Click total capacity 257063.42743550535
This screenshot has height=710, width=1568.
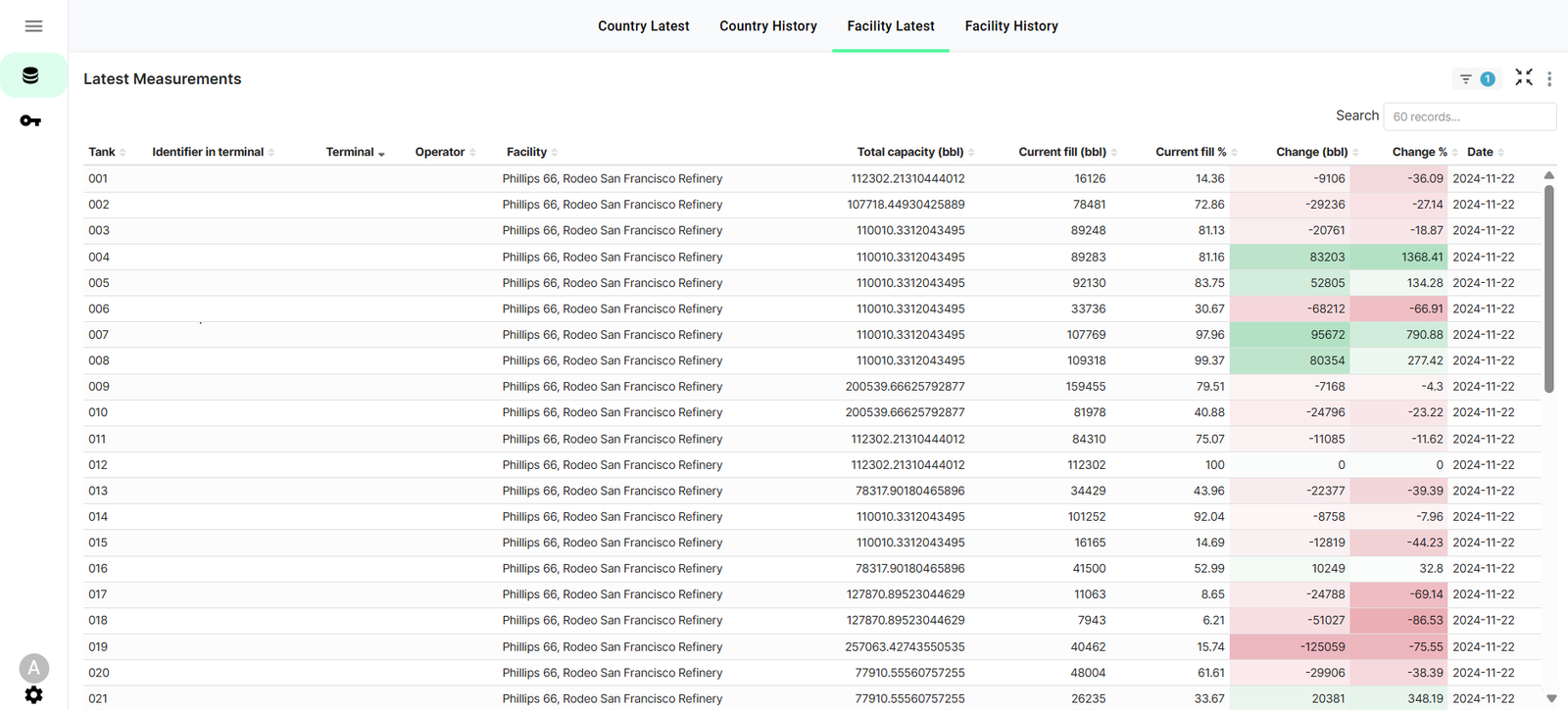(905, 647)
